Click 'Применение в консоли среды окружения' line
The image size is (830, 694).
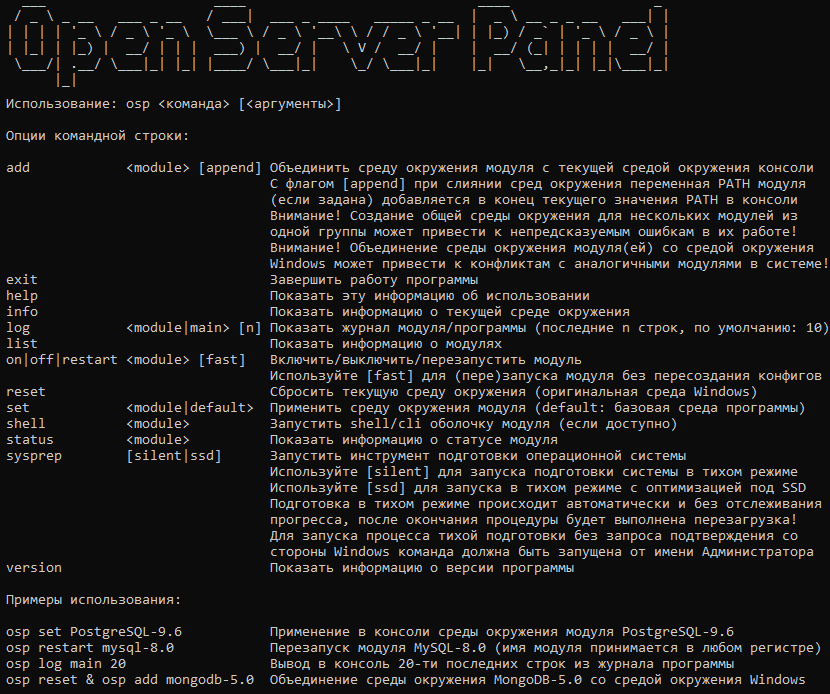tap(502, 632)
